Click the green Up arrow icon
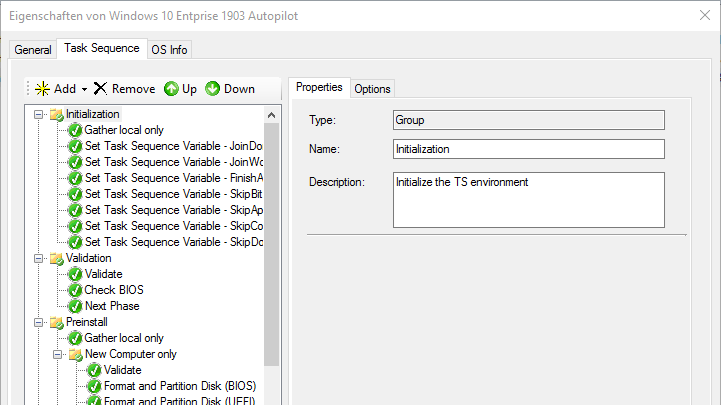721x405 pixels. pos(171,88)
